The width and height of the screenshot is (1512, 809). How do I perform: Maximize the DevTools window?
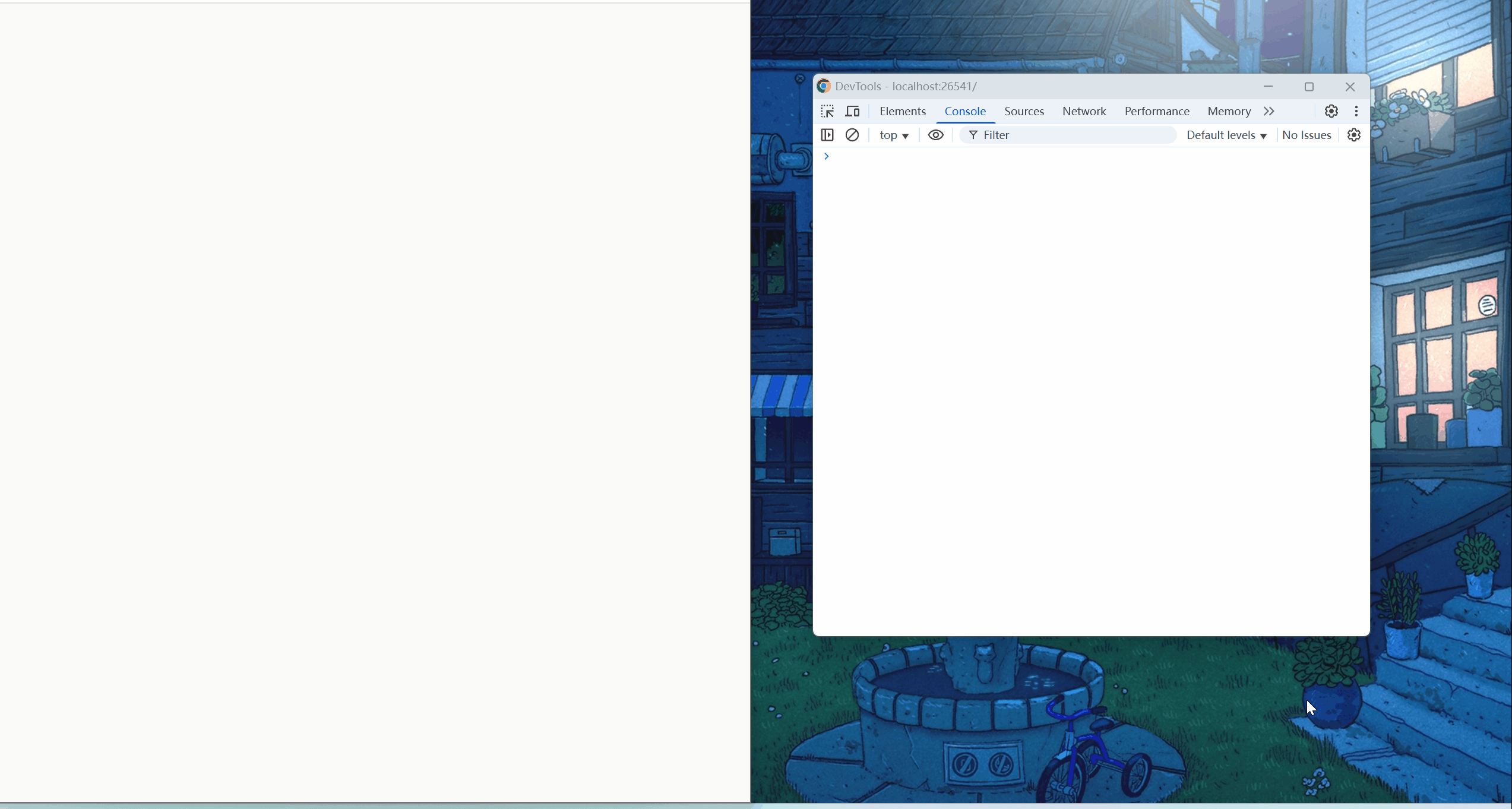(1309, 87)
